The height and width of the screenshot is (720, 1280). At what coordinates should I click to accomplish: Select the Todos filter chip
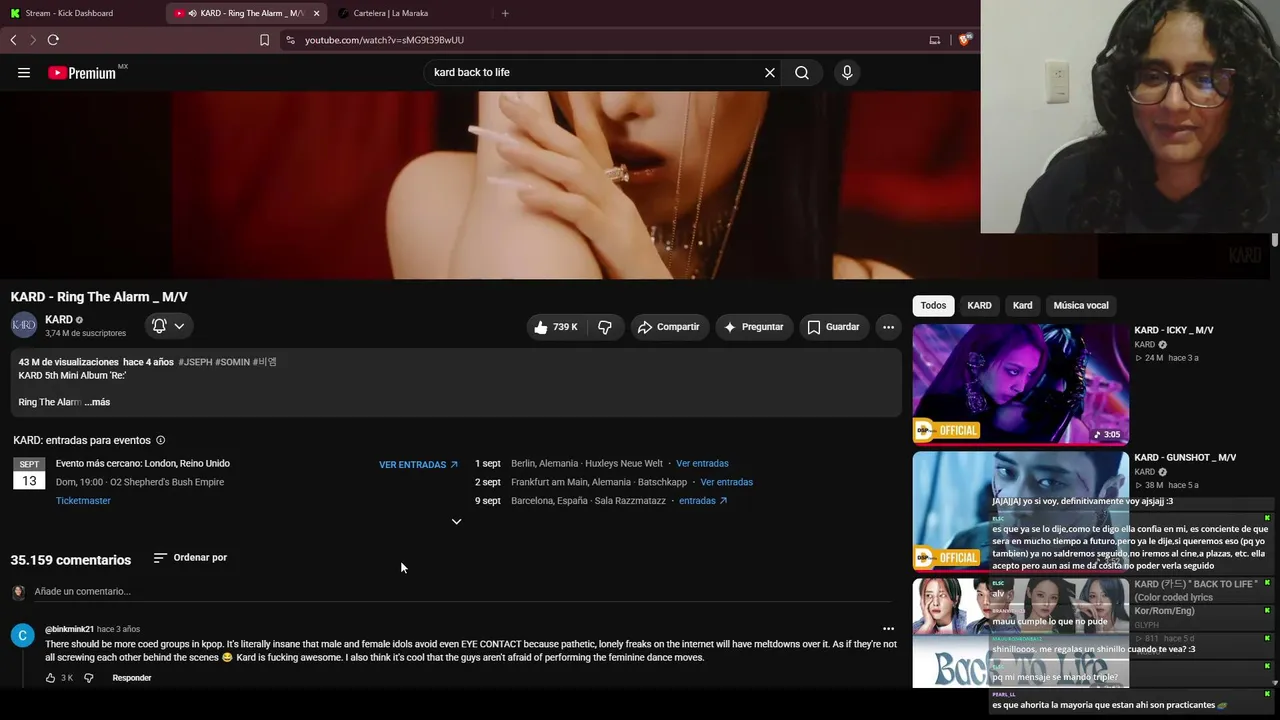933,305
